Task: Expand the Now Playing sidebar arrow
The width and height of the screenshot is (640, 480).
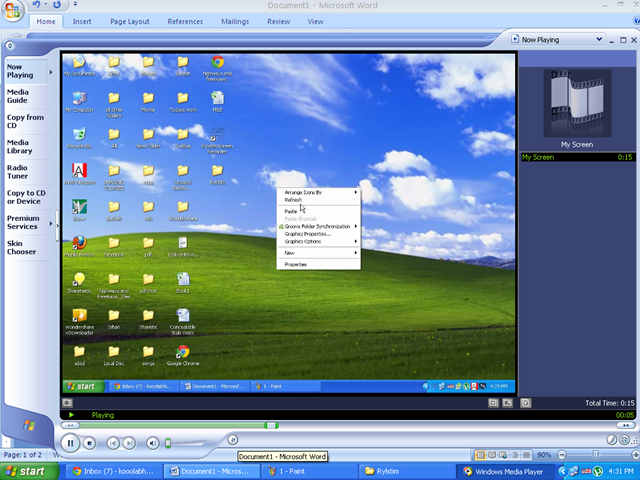Action: pos(50,70)
